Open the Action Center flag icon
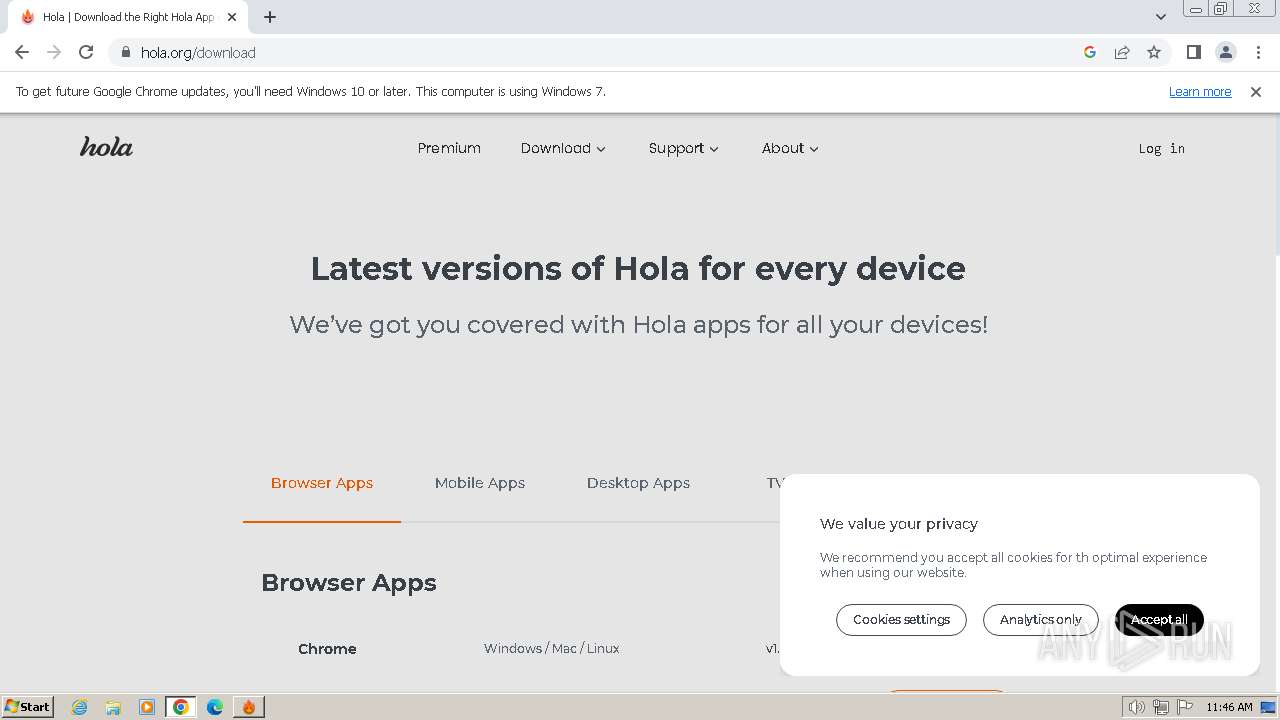 (x=1184, y=707)
